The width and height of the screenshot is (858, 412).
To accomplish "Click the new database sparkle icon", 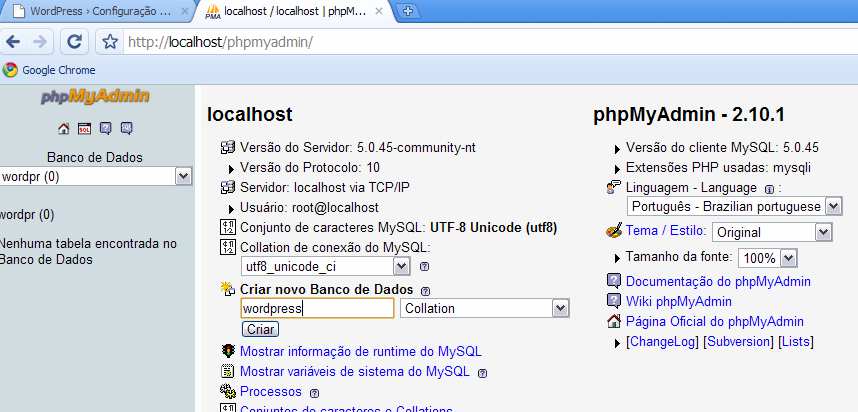I will (x=227, y=288).
